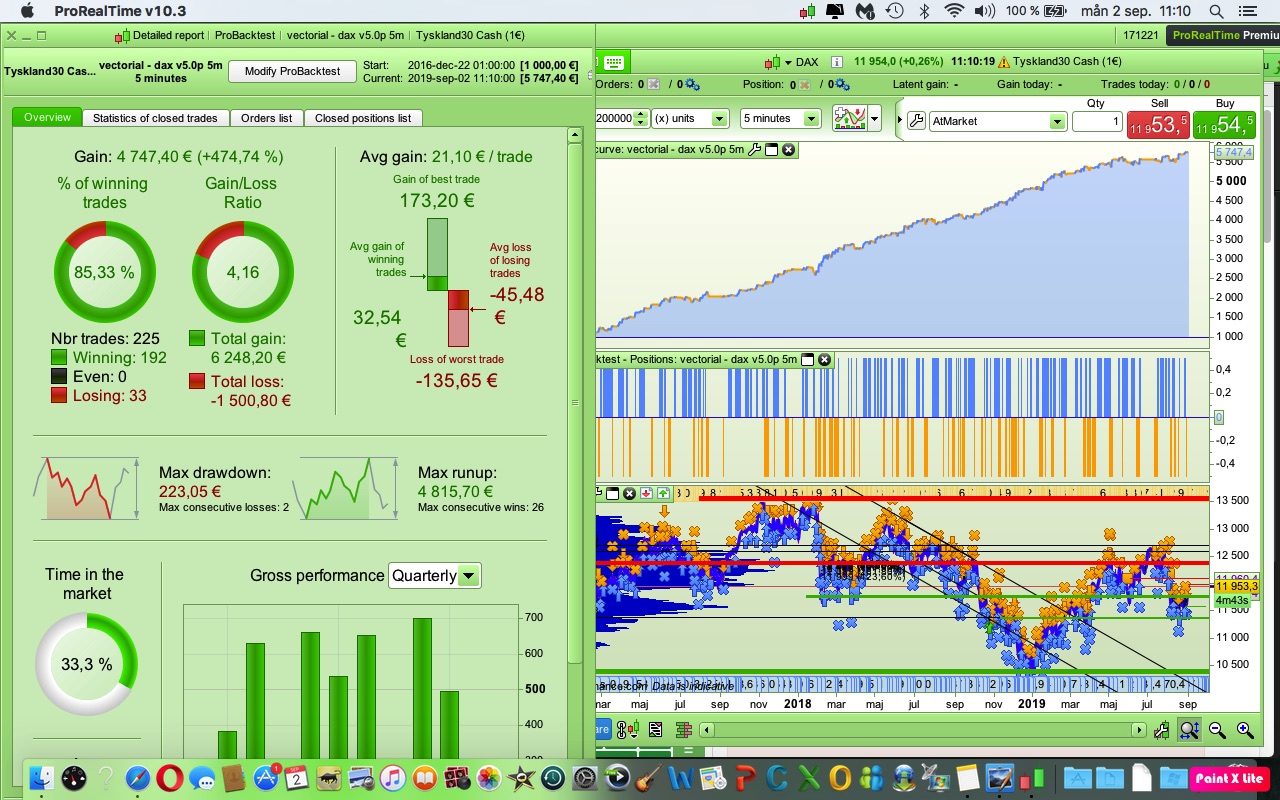Click the Max runup thumbnail chart

[345, 488]
